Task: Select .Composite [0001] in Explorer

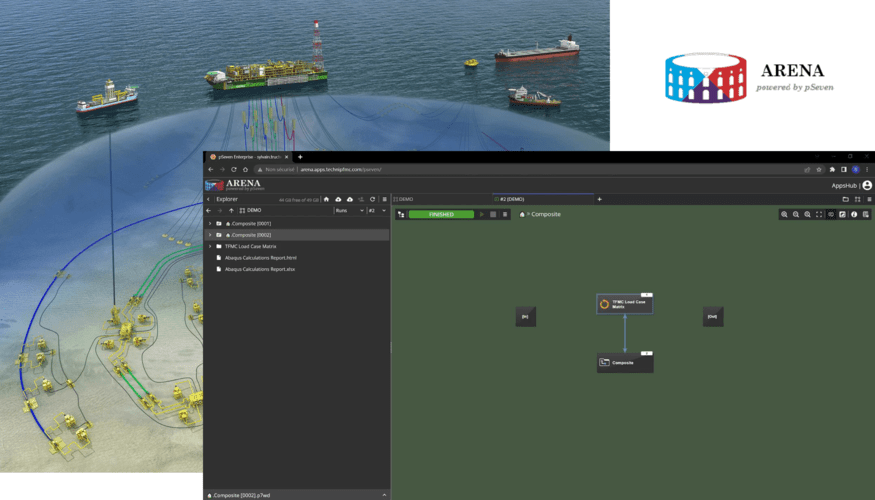Action: [297, 223]
